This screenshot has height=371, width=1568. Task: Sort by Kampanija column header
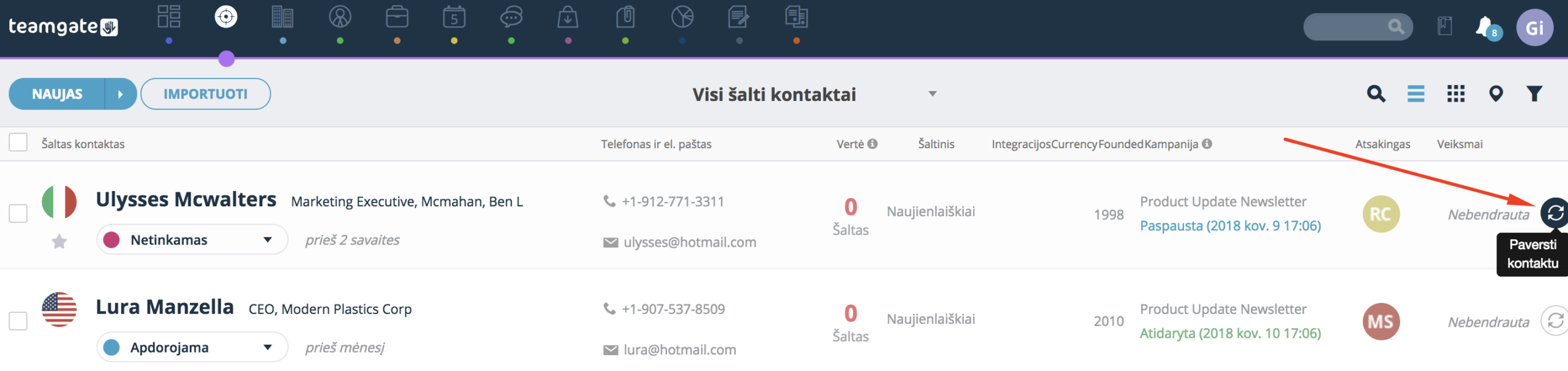(x=1171, y=144)
